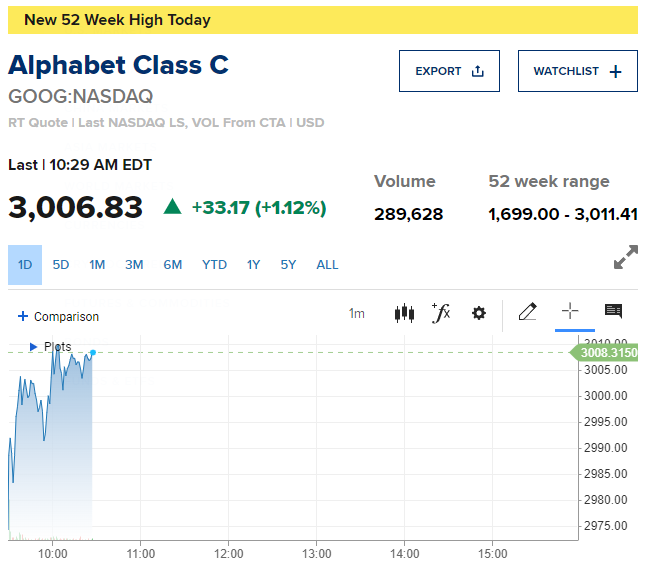Select the 1D range toggle
The height and width of the screenshot is (571, 647).
25,264
